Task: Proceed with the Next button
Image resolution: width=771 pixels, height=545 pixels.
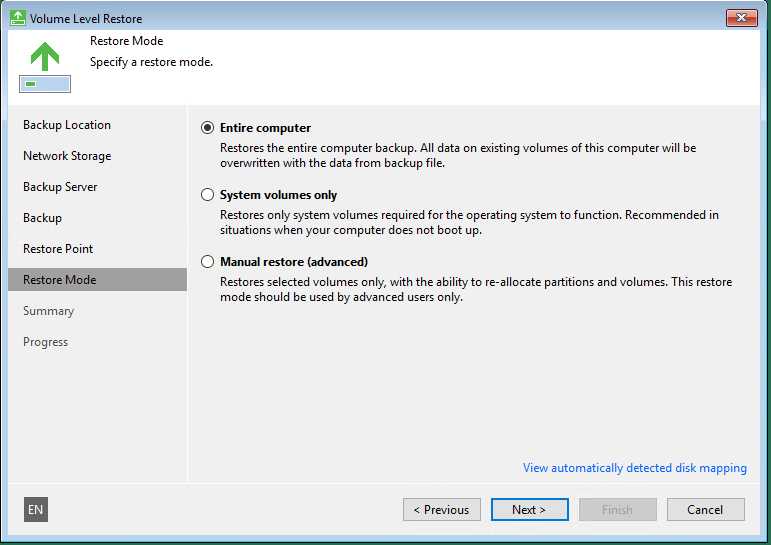Action: tap(530, 510)
